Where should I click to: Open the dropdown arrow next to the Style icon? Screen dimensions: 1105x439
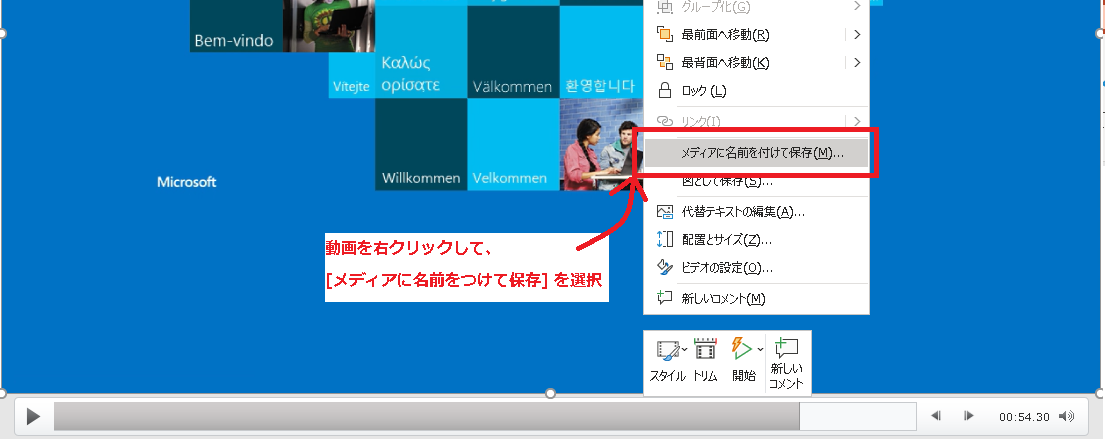[684, 349]
